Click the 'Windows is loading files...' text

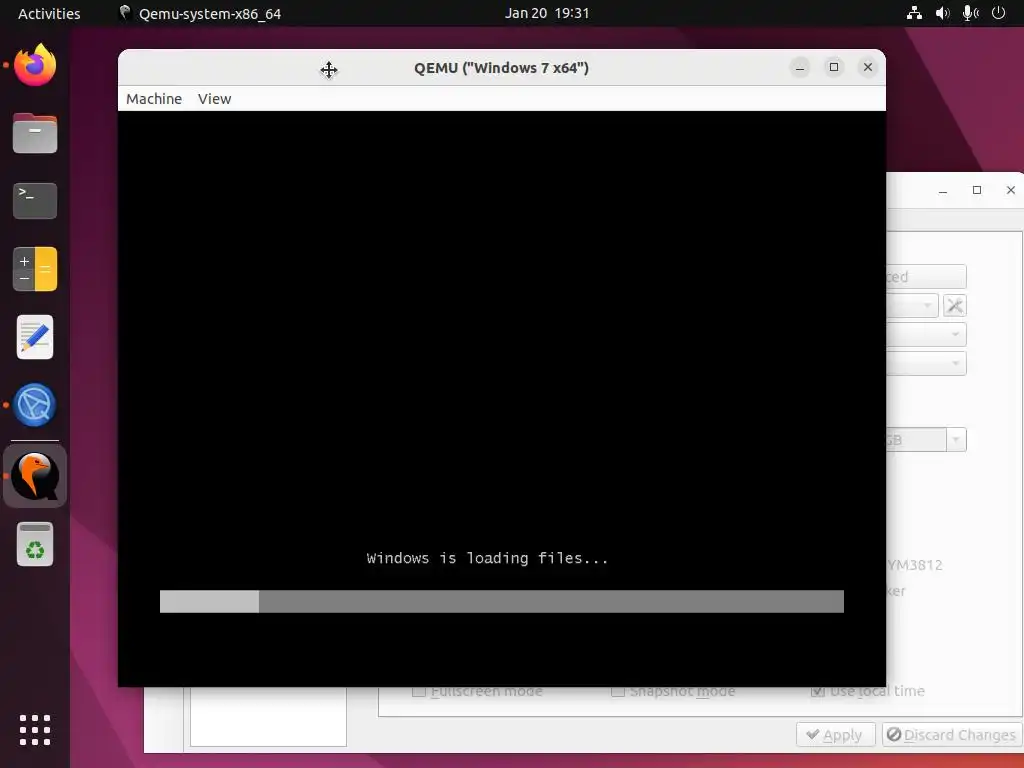point(487,558)
